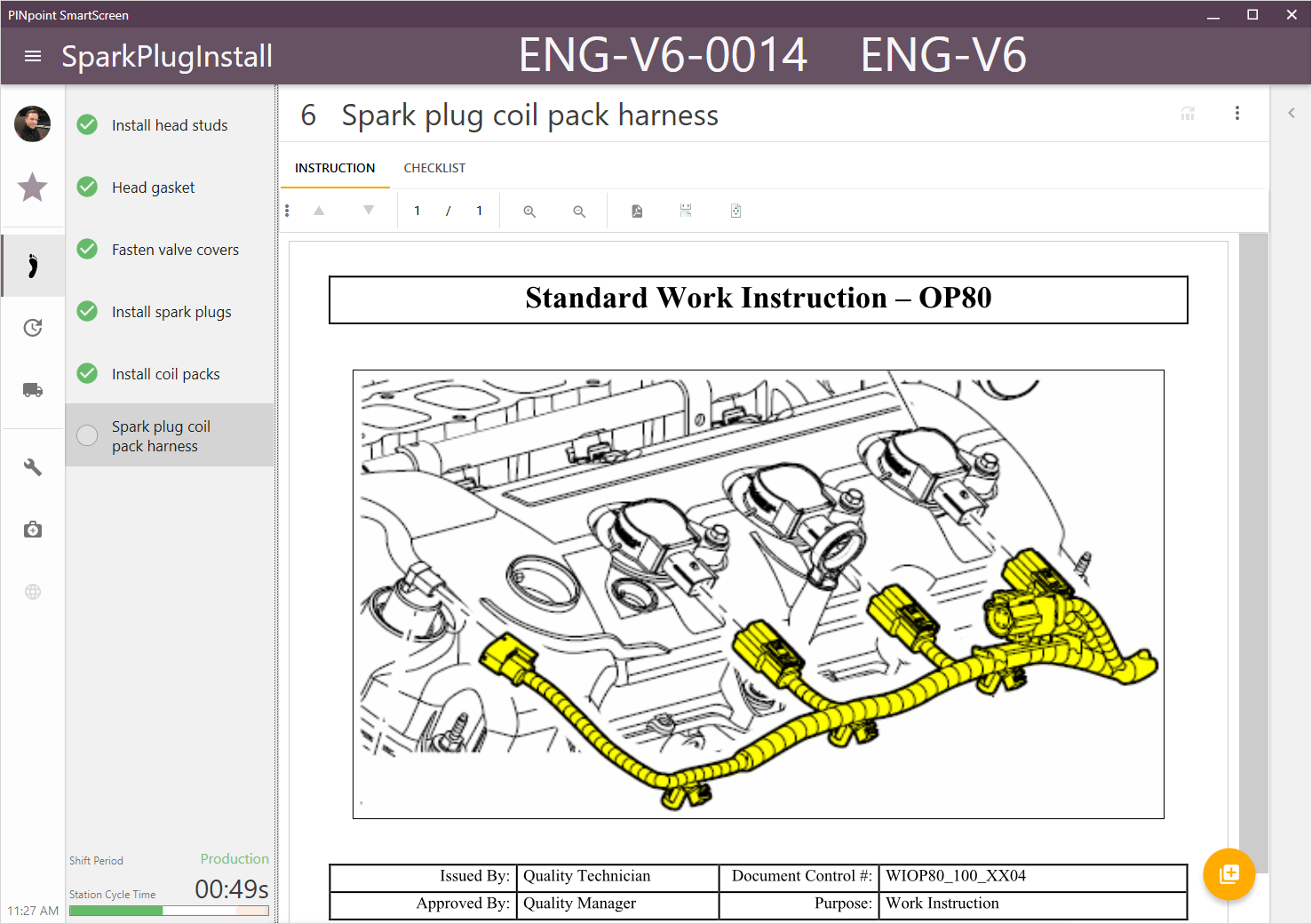Mark Spark plug coil pack harness complete
The width and height of the screenshot is (1312, 924).
coord(87,434)
